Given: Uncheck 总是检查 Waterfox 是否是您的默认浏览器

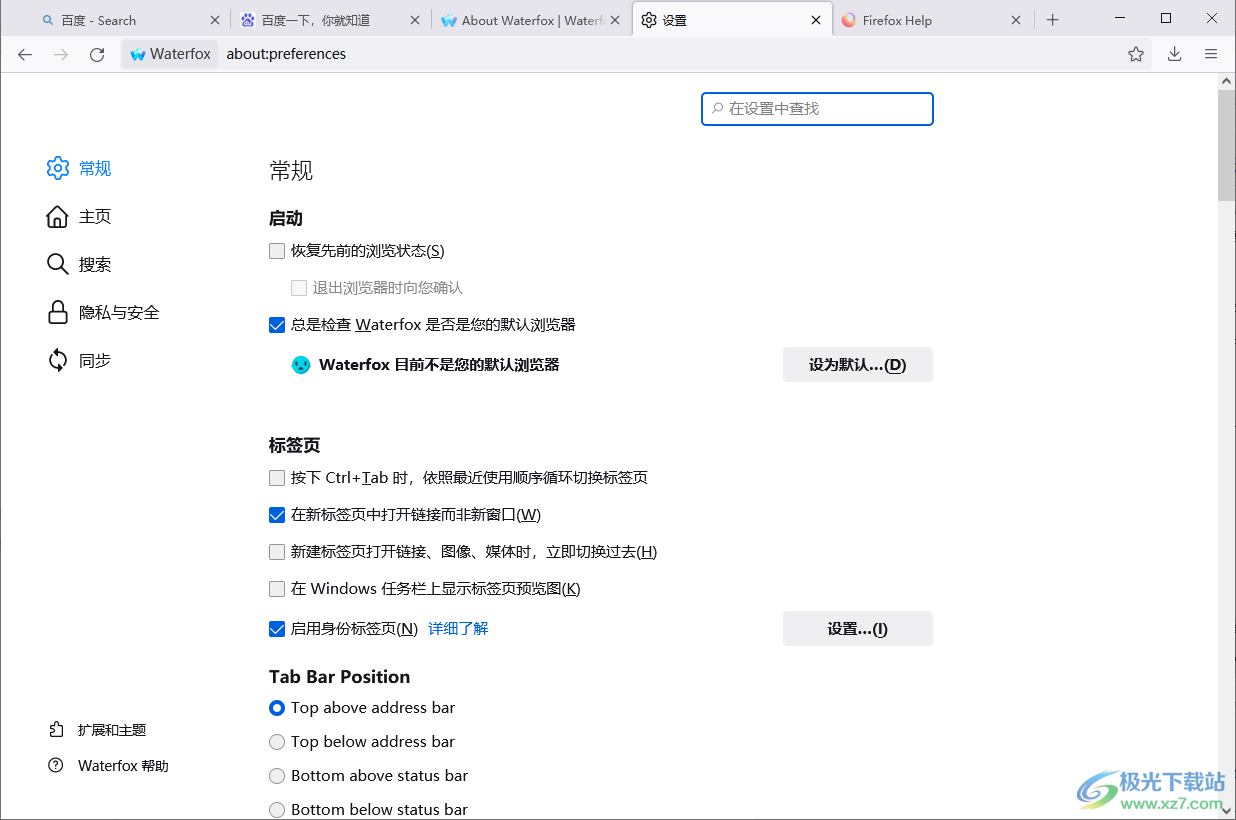Looking at the screenshot, I should pyautogui.click(x=277, y=325).
